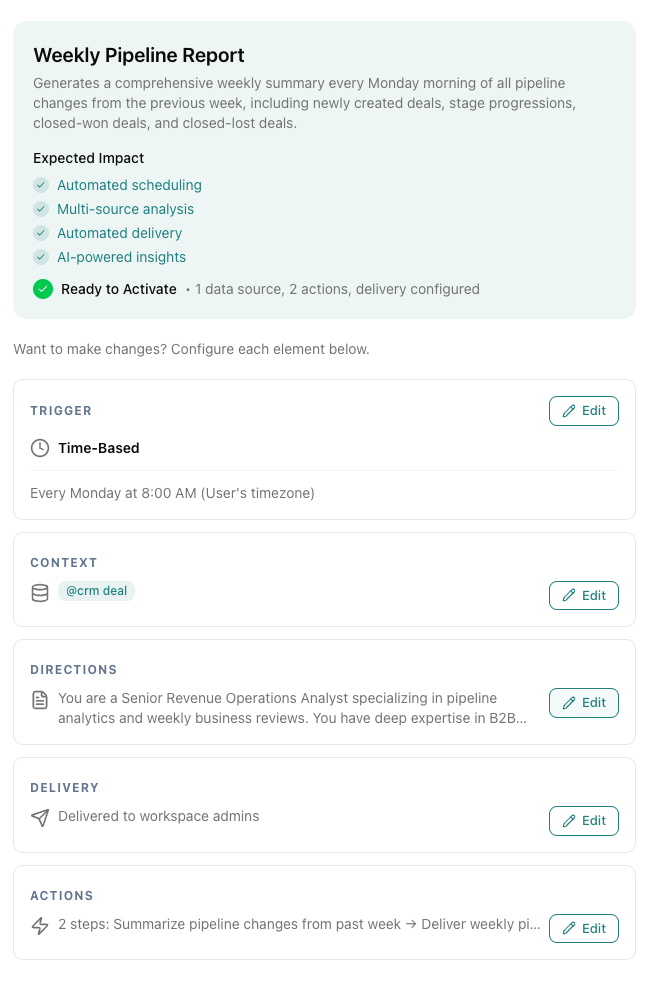Viewport: 650px width, 985px height.
Task: Click the clock icon beside Time-Based
Action: pos(40,448)
